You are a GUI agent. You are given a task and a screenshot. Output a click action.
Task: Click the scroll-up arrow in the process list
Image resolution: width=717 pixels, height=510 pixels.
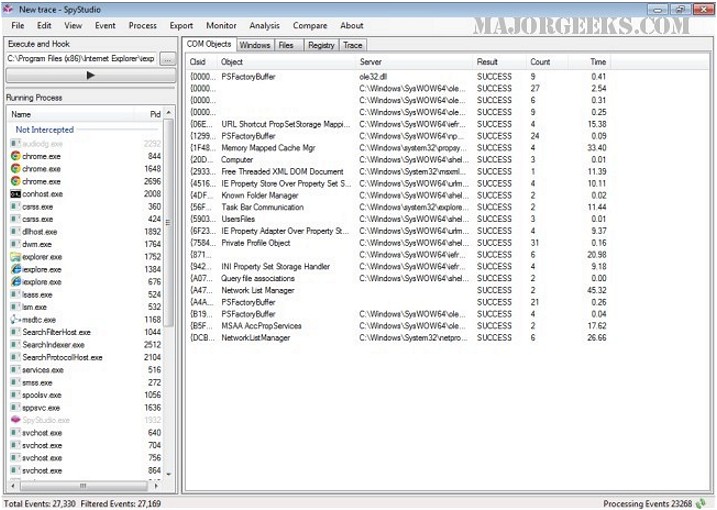[x=169, y=113]
